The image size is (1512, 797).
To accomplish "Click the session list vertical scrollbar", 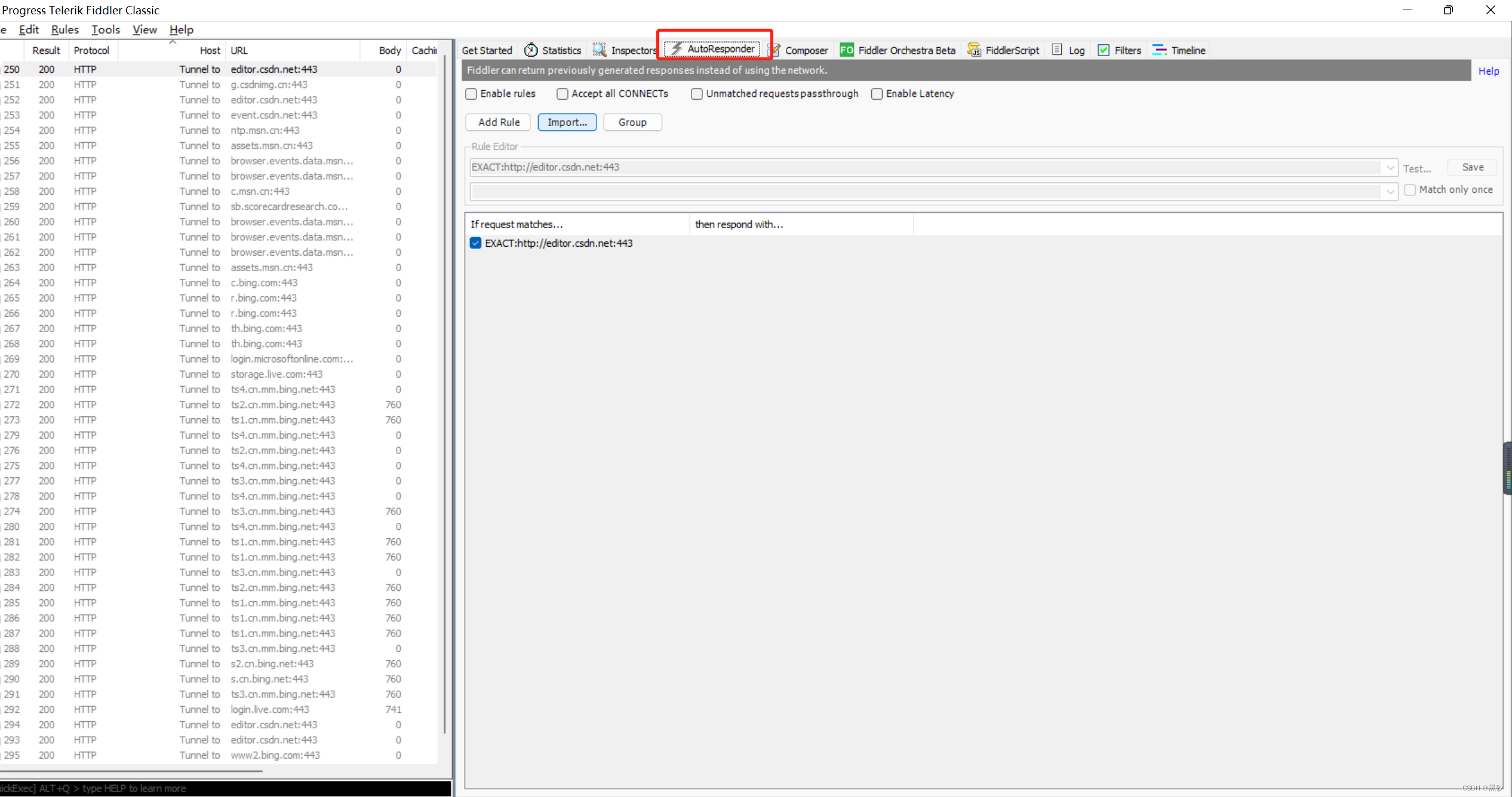I will [x=444, y=394].
